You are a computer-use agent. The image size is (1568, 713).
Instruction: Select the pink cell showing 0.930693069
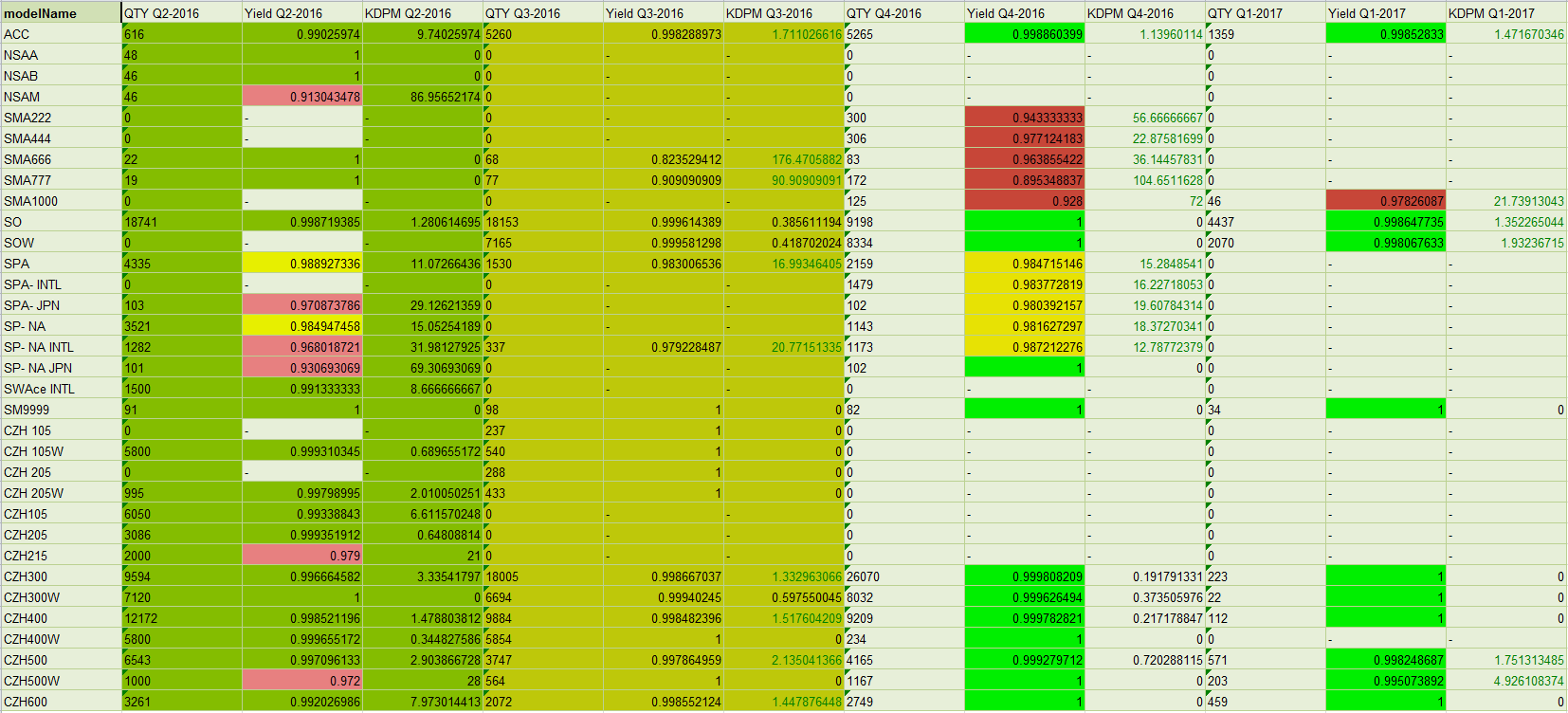tap(302, 368)
